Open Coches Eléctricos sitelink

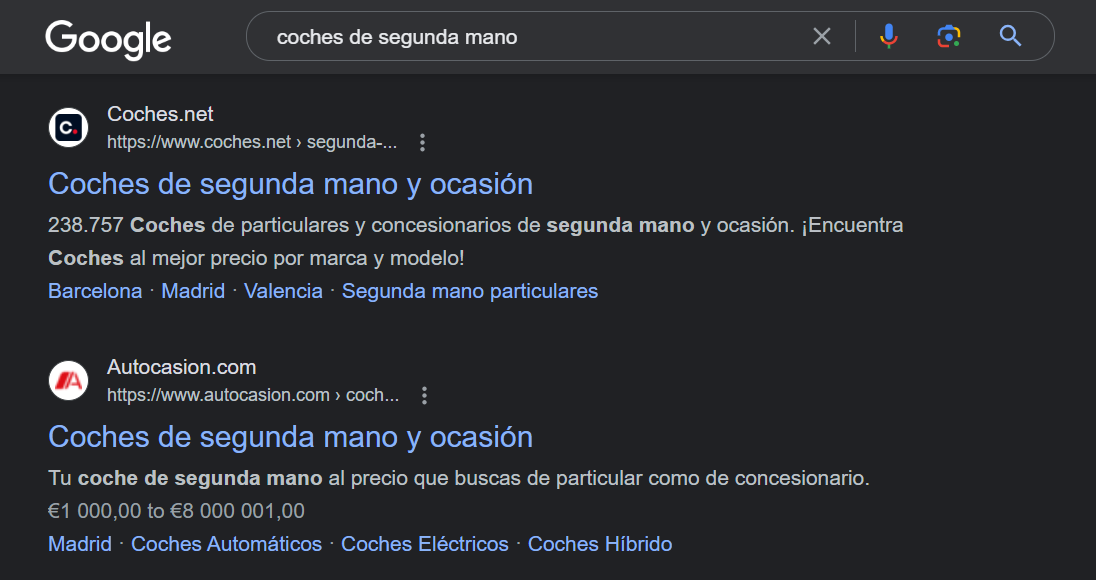tap(425, 544)
